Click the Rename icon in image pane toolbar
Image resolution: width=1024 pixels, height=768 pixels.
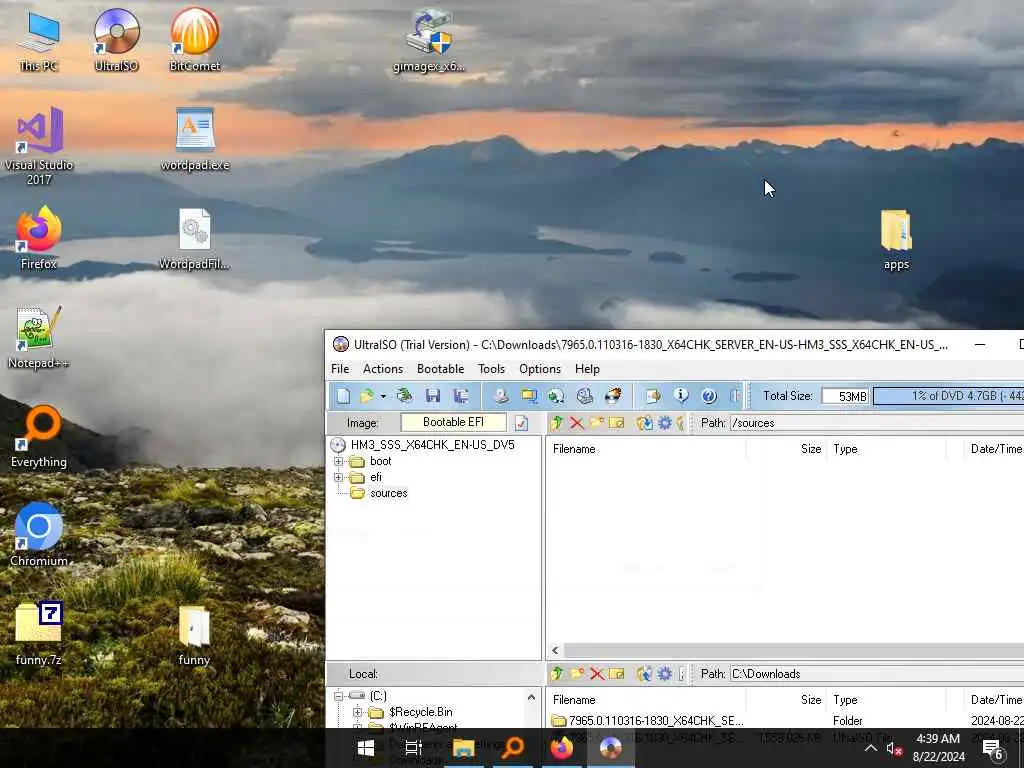(x=616, y=423)
